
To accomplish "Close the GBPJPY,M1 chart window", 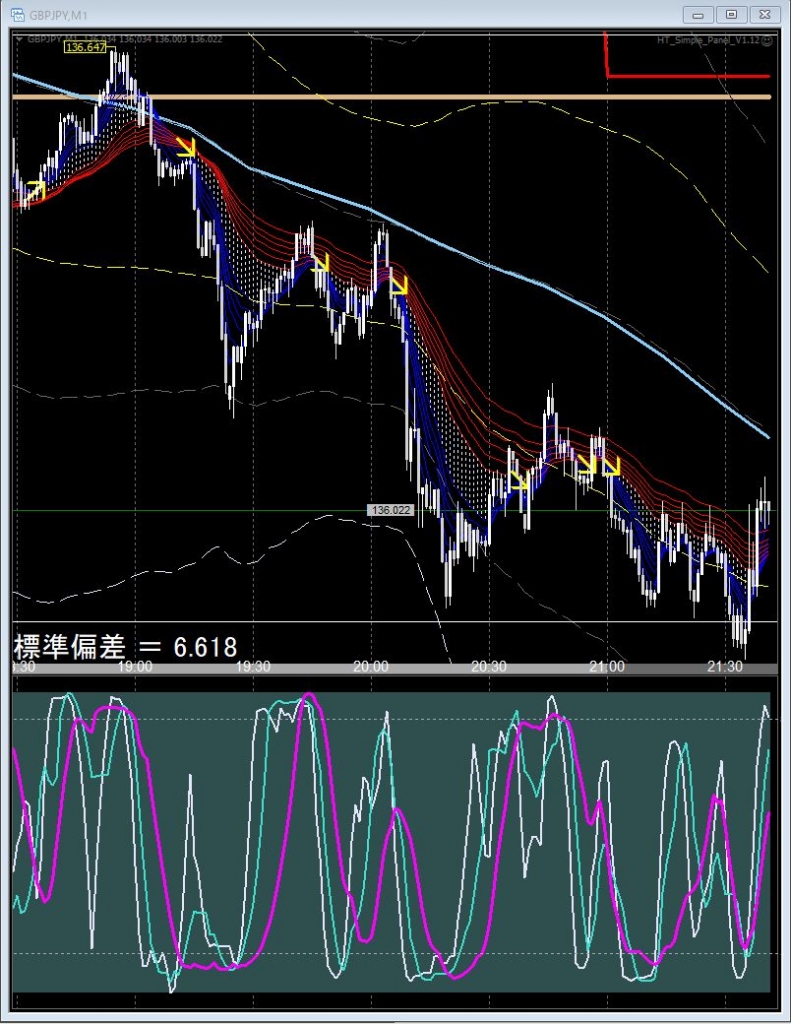I will tap(765, 14).
